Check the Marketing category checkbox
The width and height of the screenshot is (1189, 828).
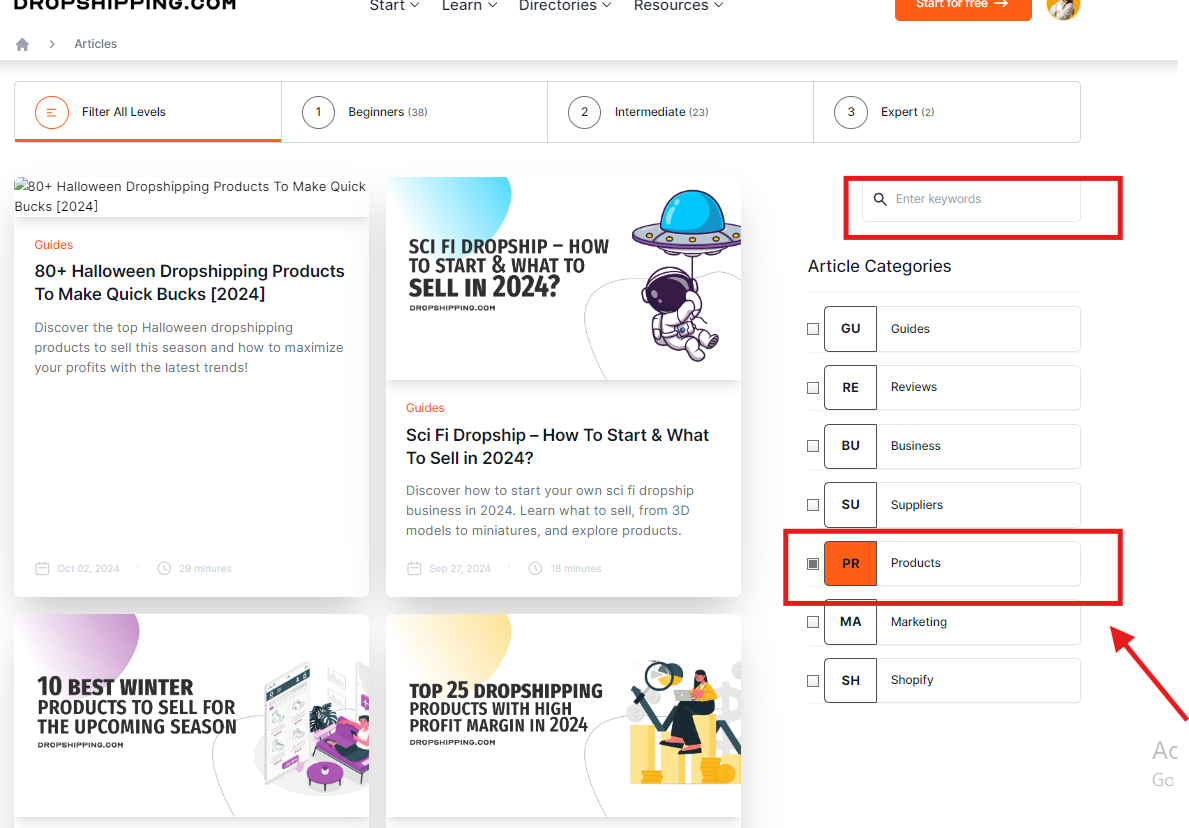point(813,622)
